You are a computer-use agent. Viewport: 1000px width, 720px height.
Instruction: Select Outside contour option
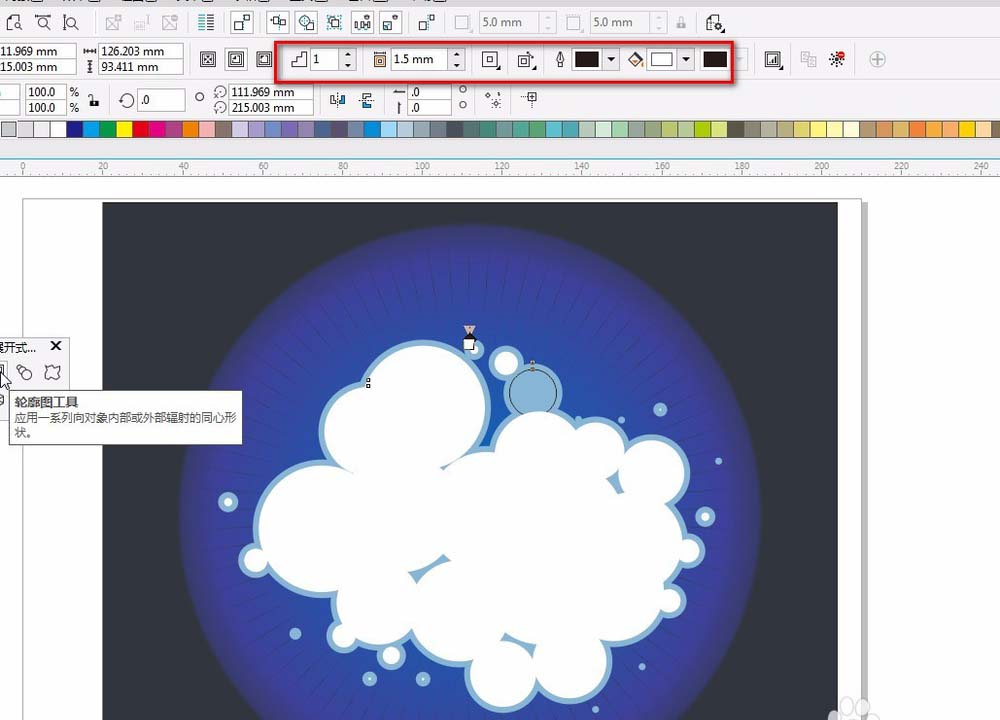[x=263, y=59]
